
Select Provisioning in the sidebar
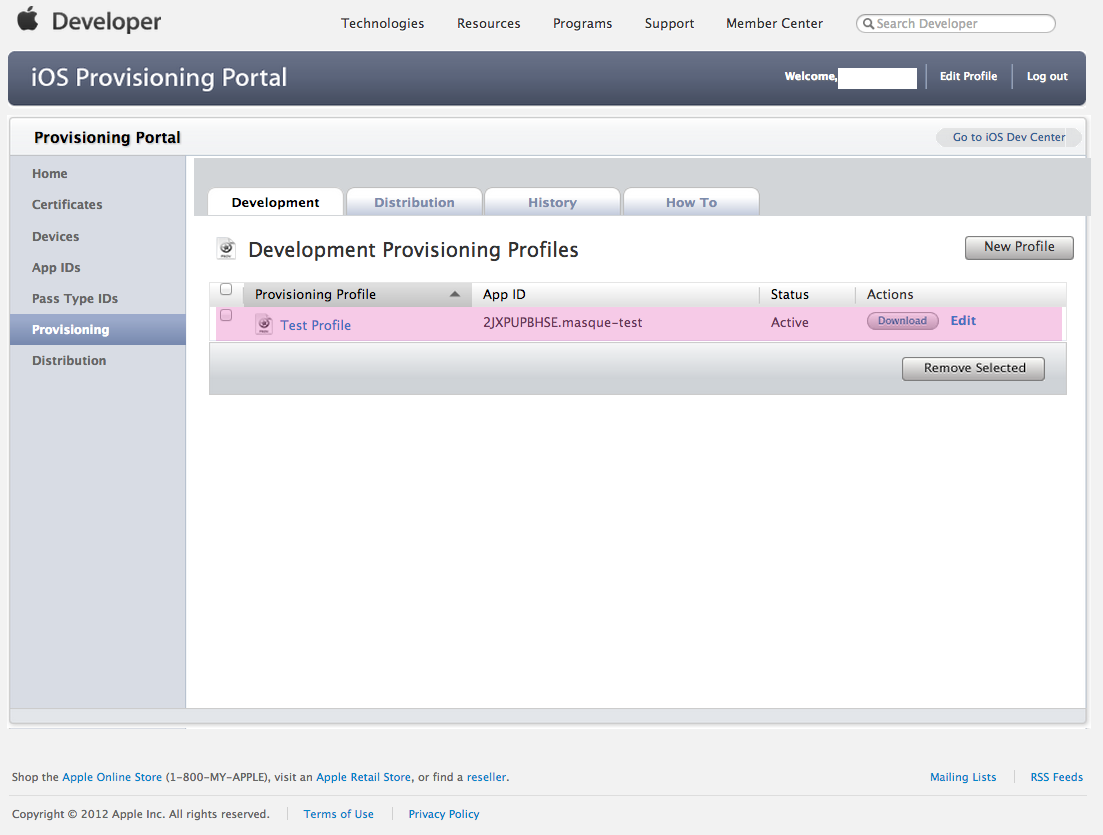[x=98, y=329]
